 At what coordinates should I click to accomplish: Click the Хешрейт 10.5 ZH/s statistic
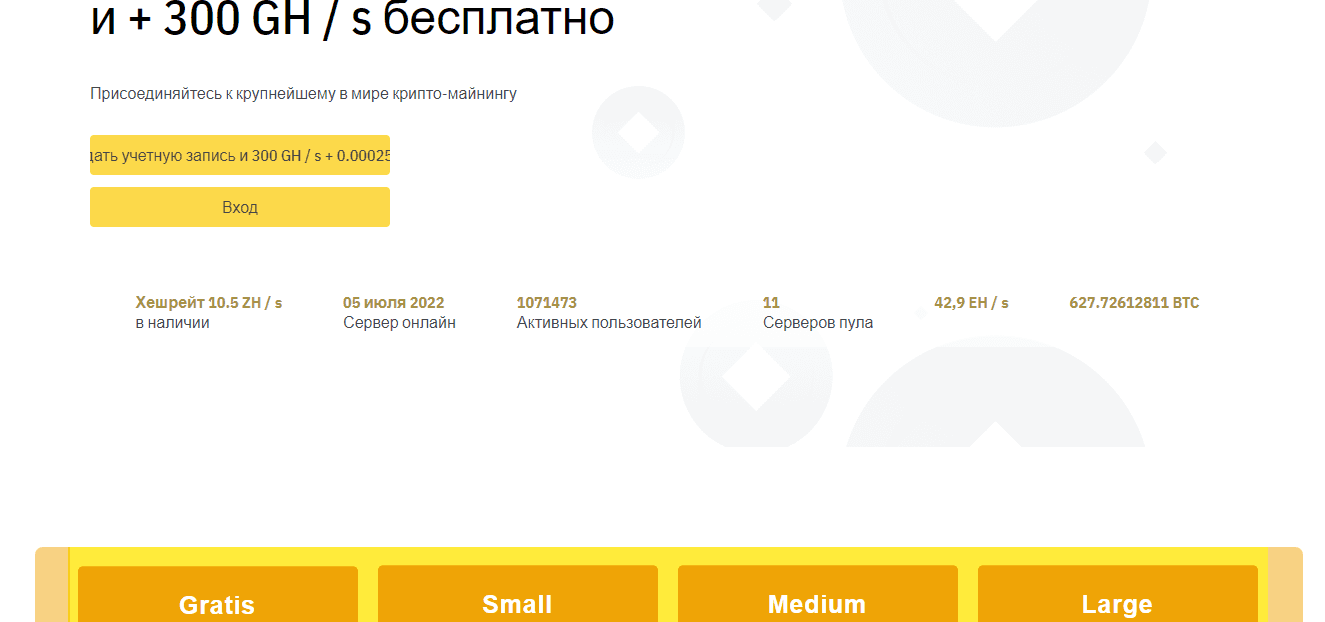[206, 310]
